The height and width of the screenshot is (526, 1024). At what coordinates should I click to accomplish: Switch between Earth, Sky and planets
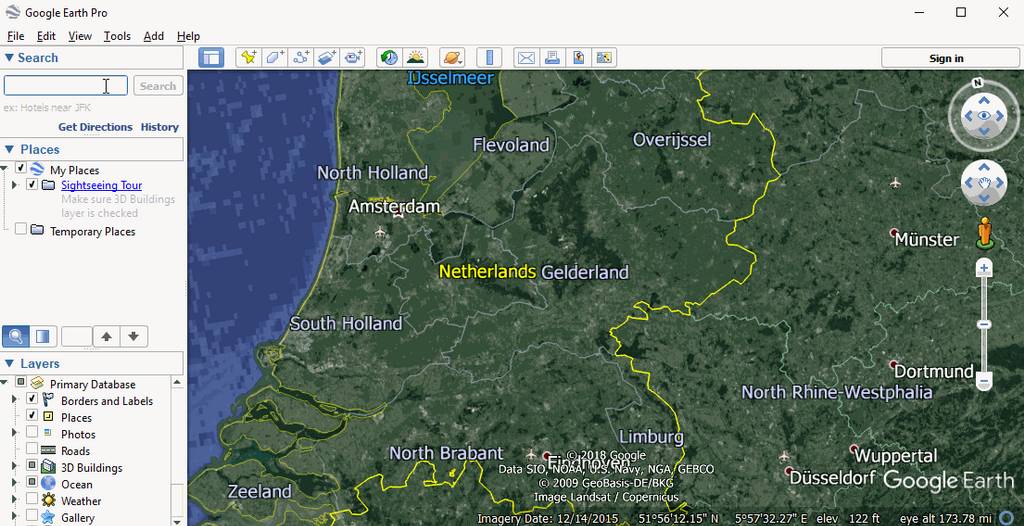451,58
